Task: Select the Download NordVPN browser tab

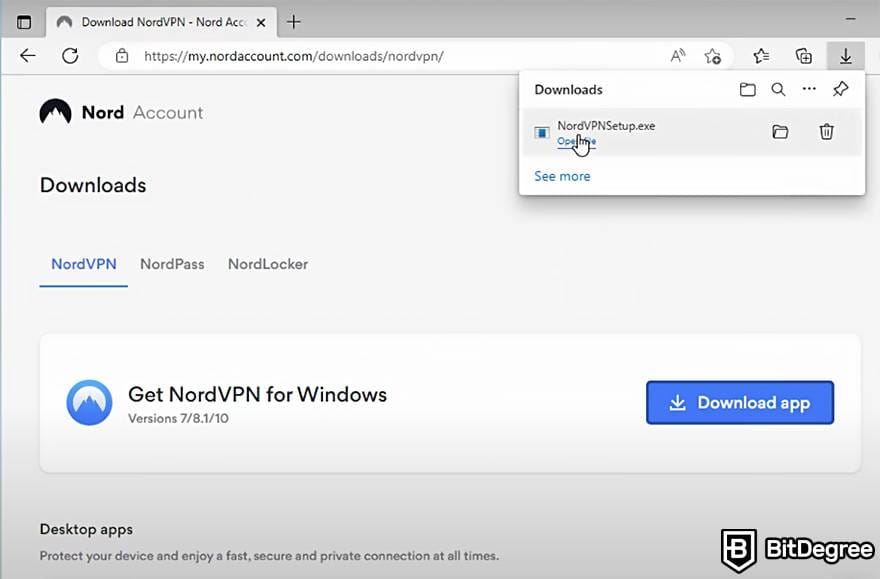Action: point(162,22)
